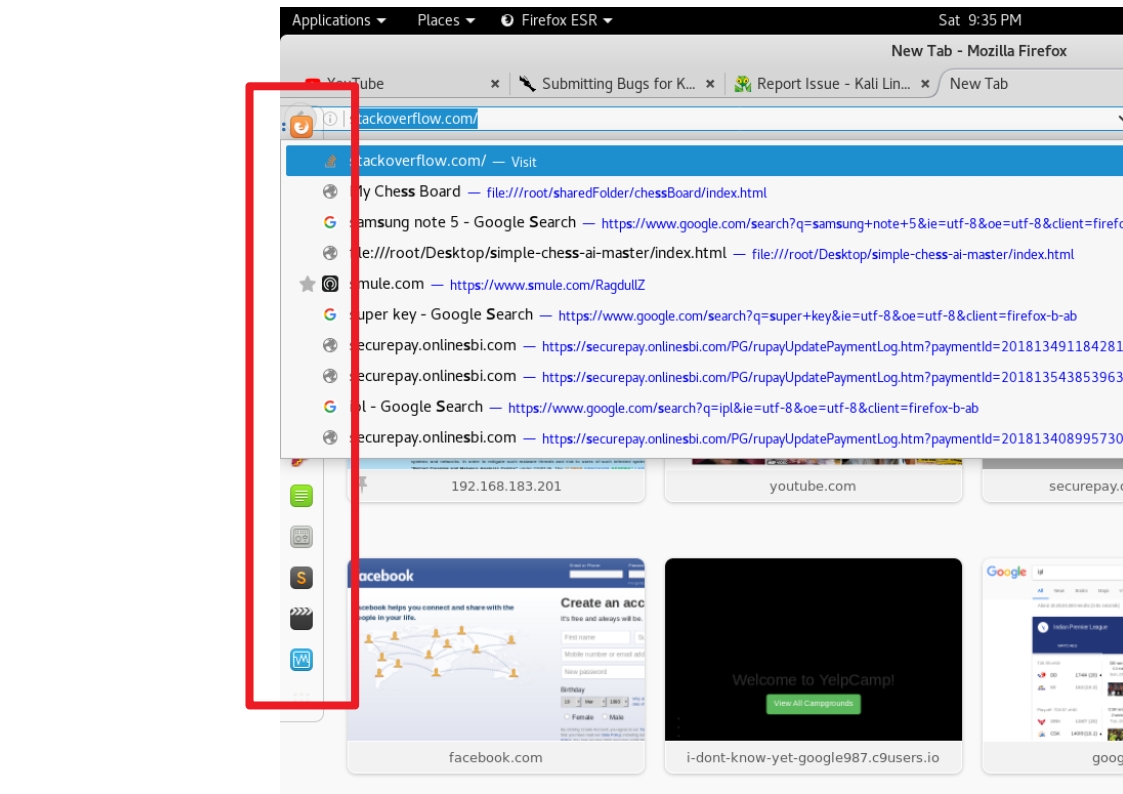Image resolution: width=1123 pixels, height=794 pixels.
Task: Click the clock showing Sat 9:35 PM
Action: click(979, 20)
